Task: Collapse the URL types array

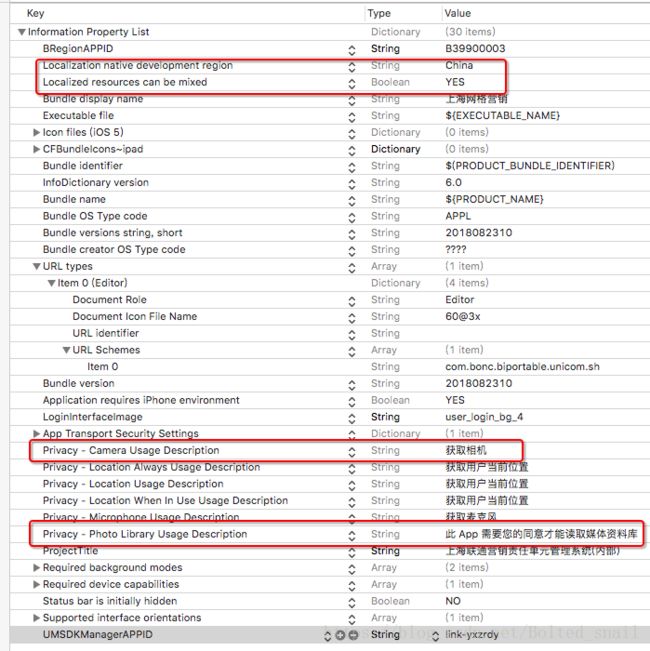Action: coord(37,267)
